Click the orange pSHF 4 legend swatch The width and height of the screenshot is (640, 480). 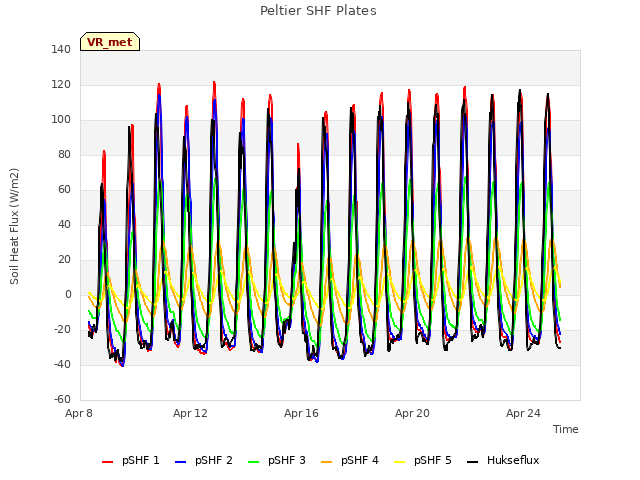327,462
